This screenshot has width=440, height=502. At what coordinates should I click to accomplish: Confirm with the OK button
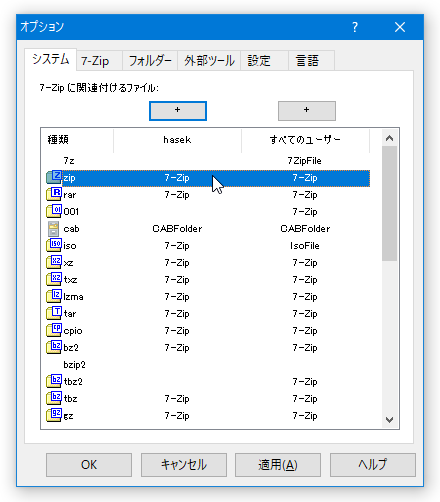coord(89,465)
